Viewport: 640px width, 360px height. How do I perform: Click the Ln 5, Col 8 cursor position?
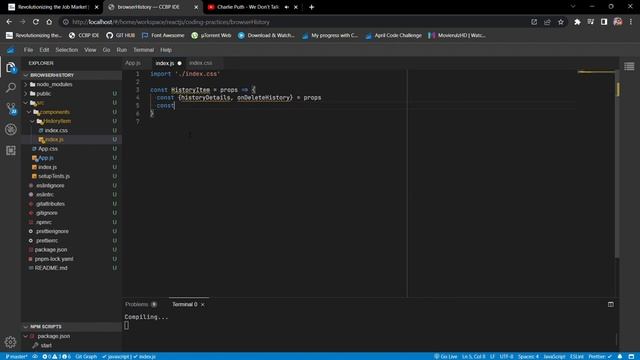coord(473,356)
